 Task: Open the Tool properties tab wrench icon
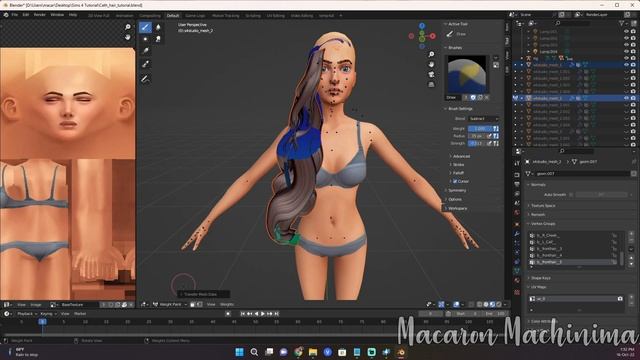[517, 163]
